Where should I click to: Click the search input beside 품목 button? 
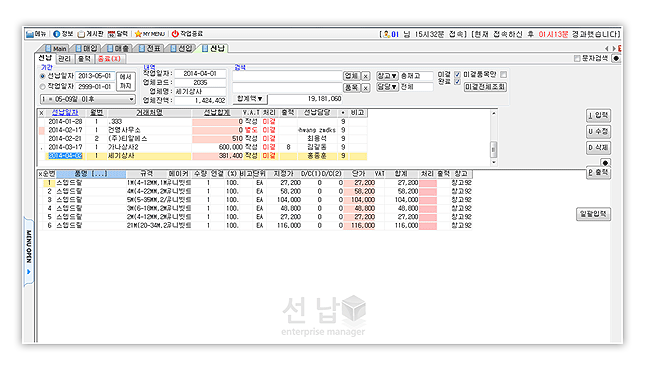point(287,88)
